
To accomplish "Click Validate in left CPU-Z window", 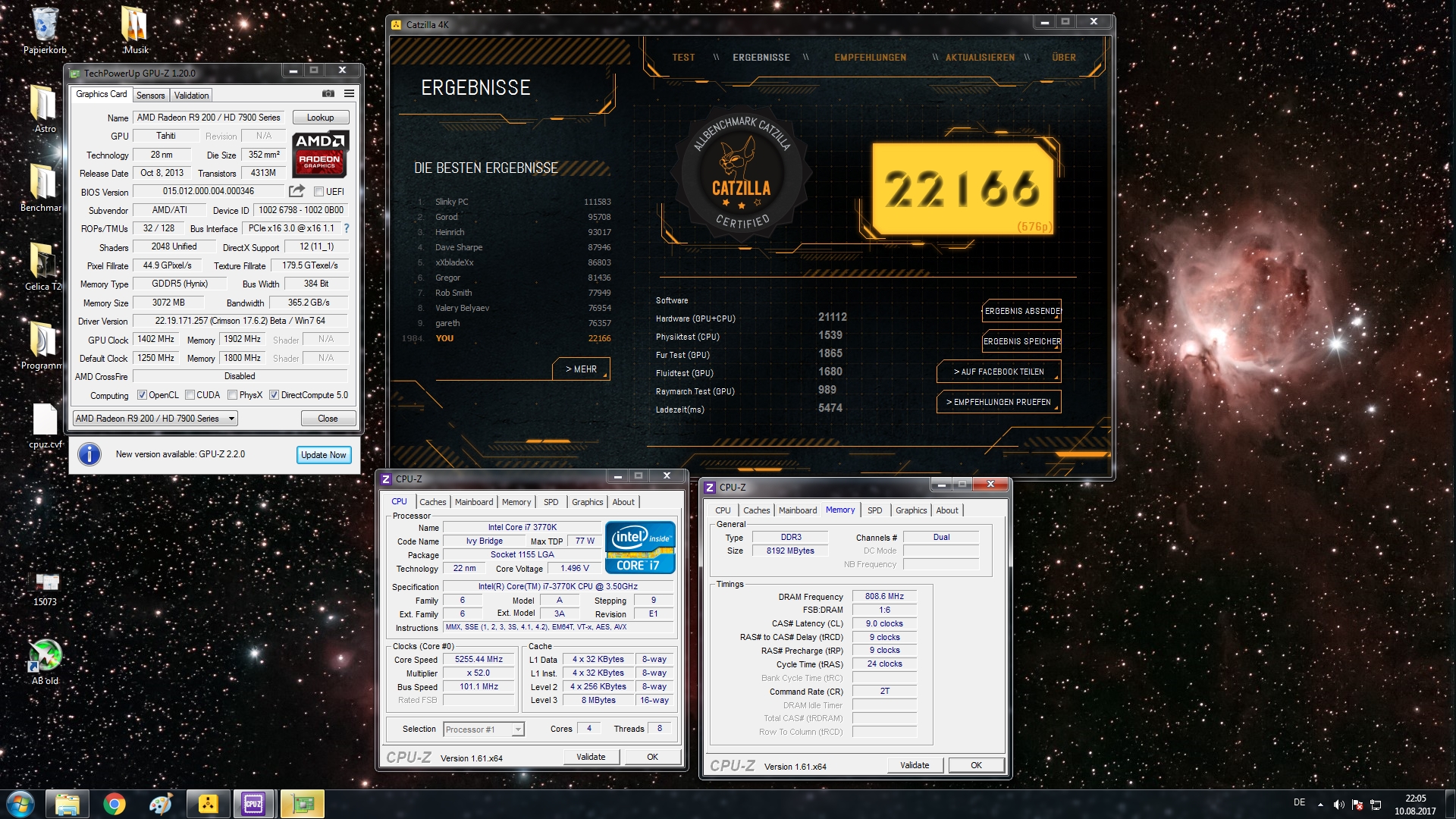I will pos(591,757).
